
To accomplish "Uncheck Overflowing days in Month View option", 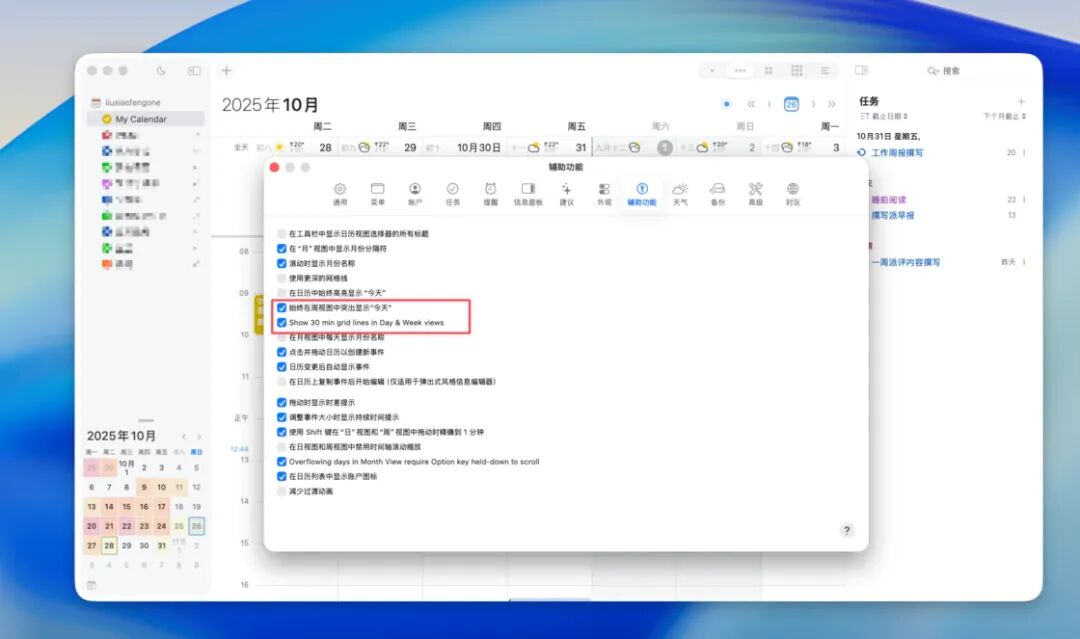I will [282, 462].
